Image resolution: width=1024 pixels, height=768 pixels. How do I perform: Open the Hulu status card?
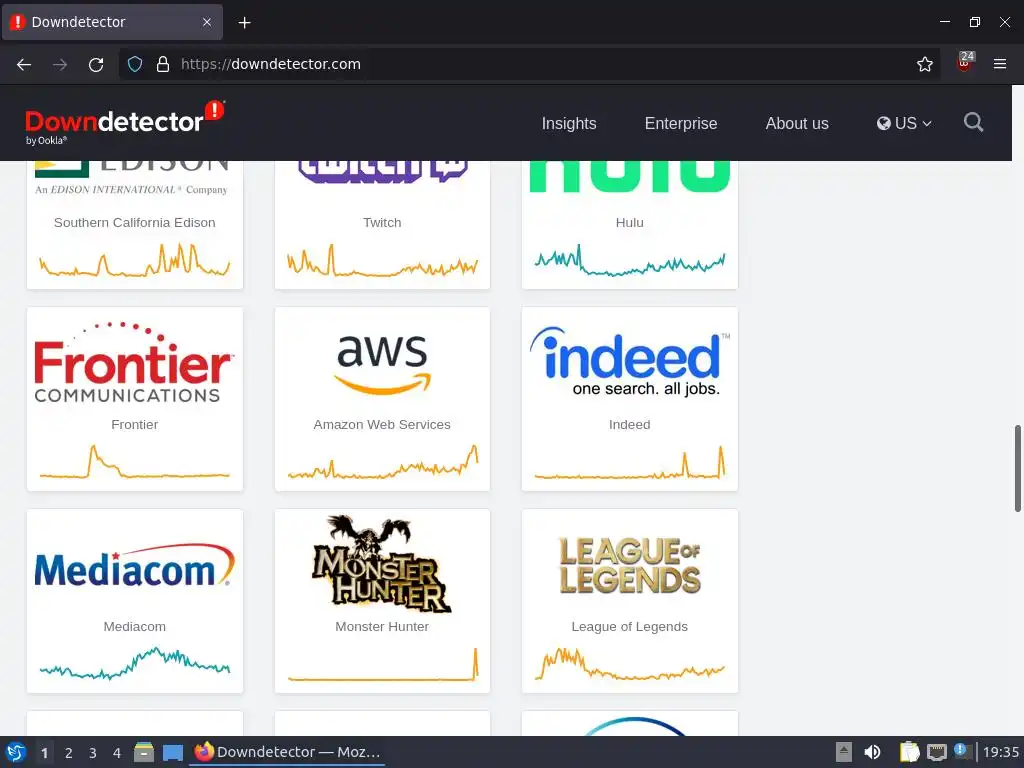(630, 223)
